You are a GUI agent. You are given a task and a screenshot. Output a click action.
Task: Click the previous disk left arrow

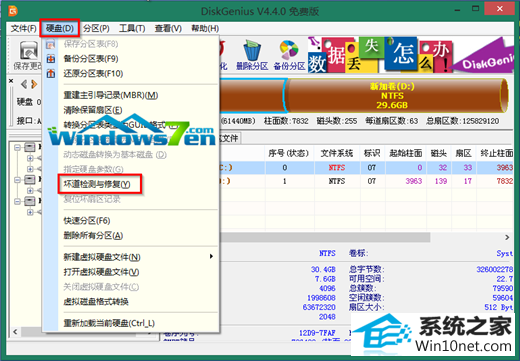24,84
